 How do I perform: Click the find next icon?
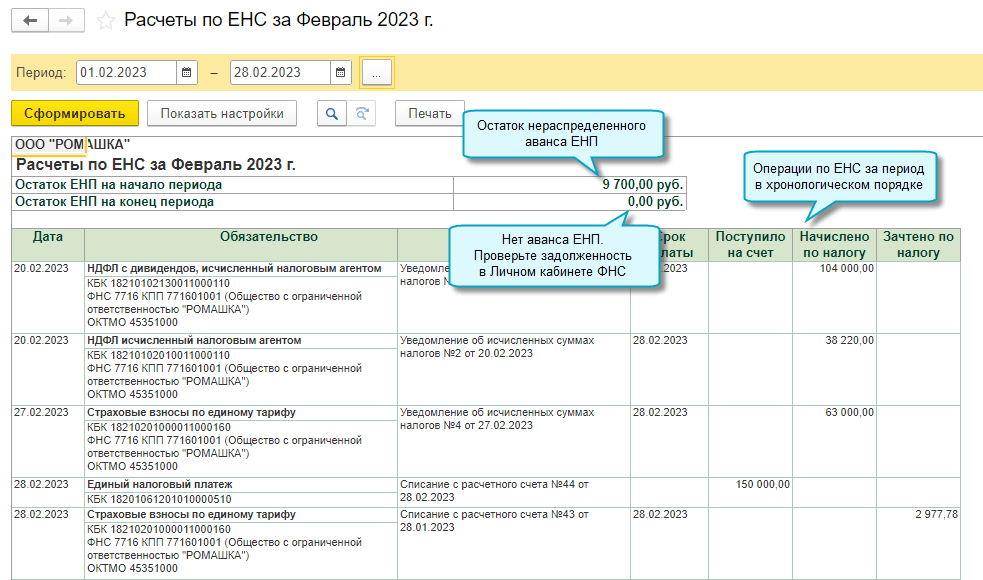click(x=362, y=113)
